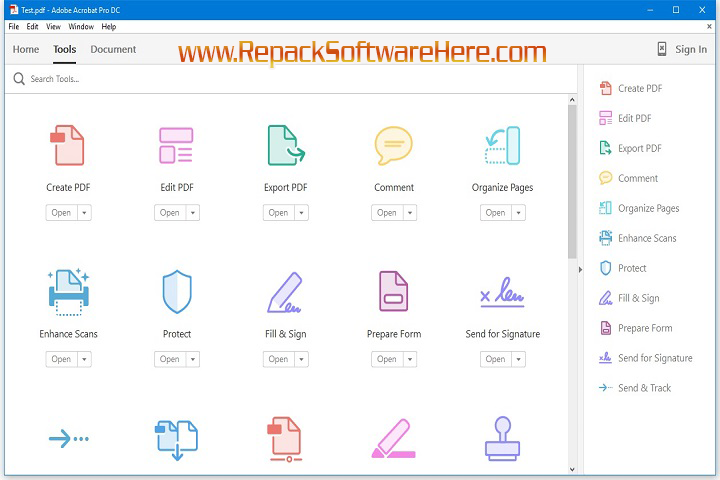Screen dimensions: 720x480
Task: Expand dropdown arrow next to Organize Pages Open
Action: [518, 213]
